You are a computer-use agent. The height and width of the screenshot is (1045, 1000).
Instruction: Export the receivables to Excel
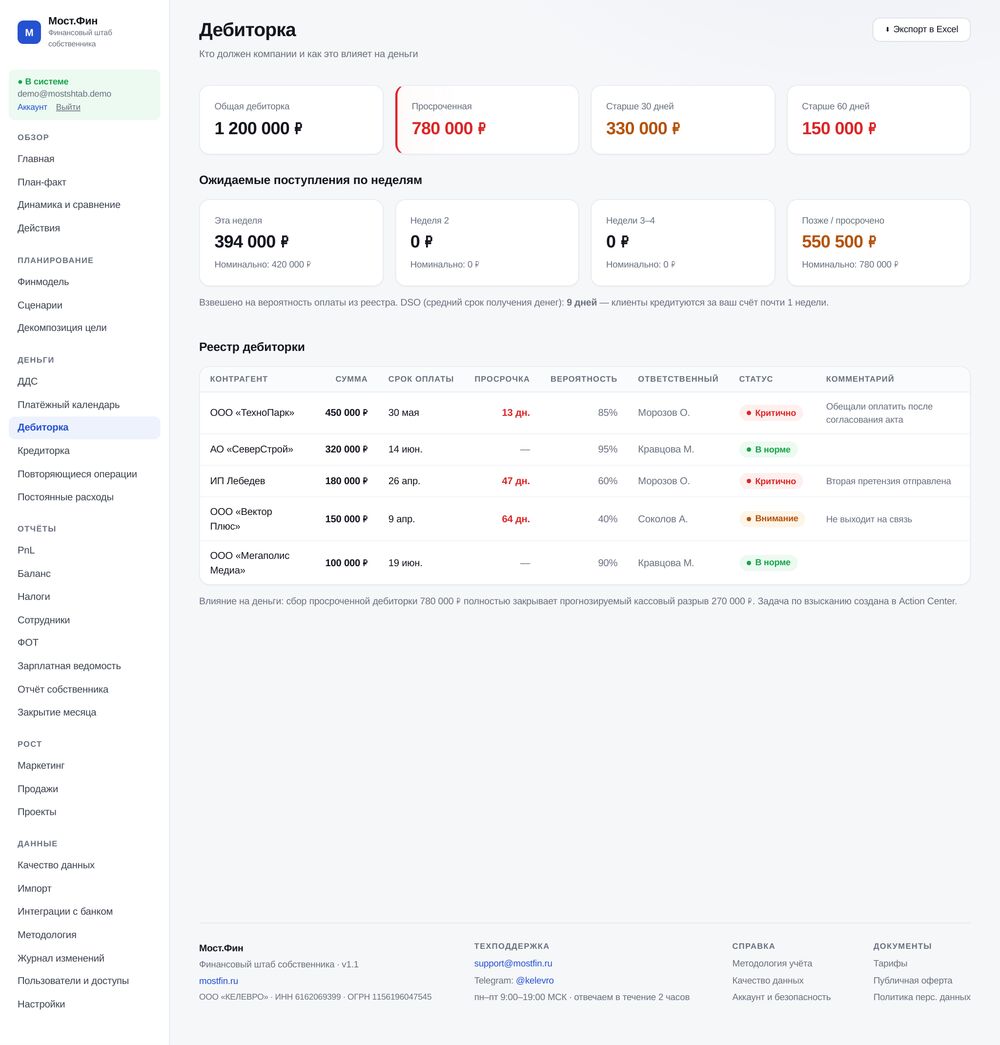[921, 29]
